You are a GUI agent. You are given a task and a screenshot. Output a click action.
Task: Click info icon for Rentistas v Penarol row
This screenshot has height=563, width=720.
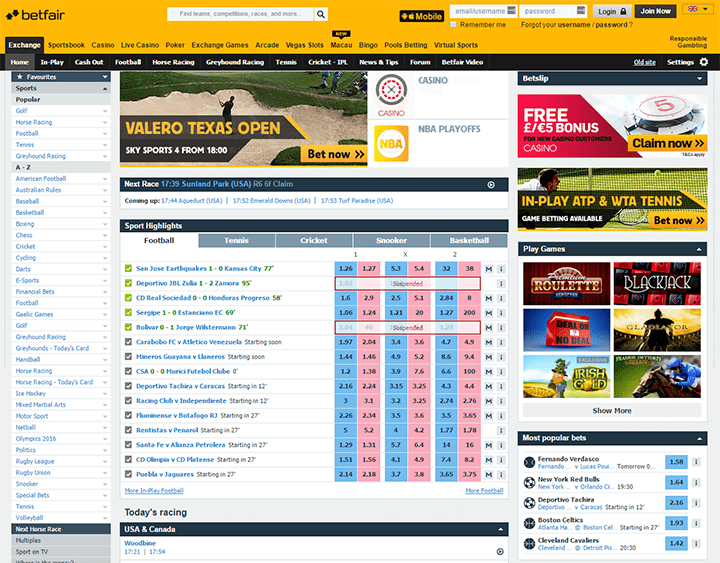[501, 431]
